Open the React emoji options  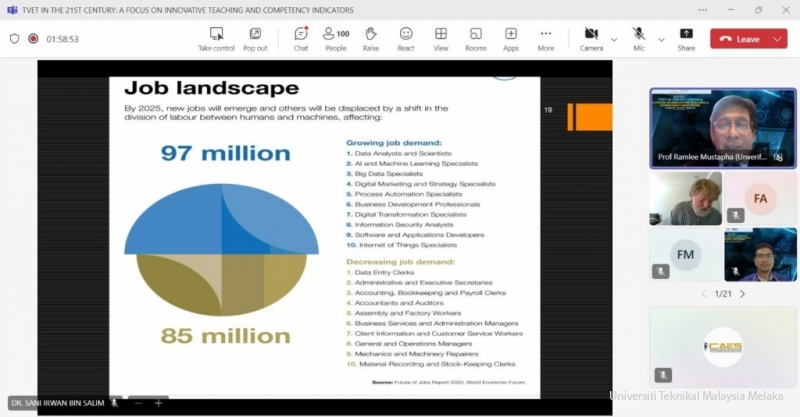click(406, 38)
